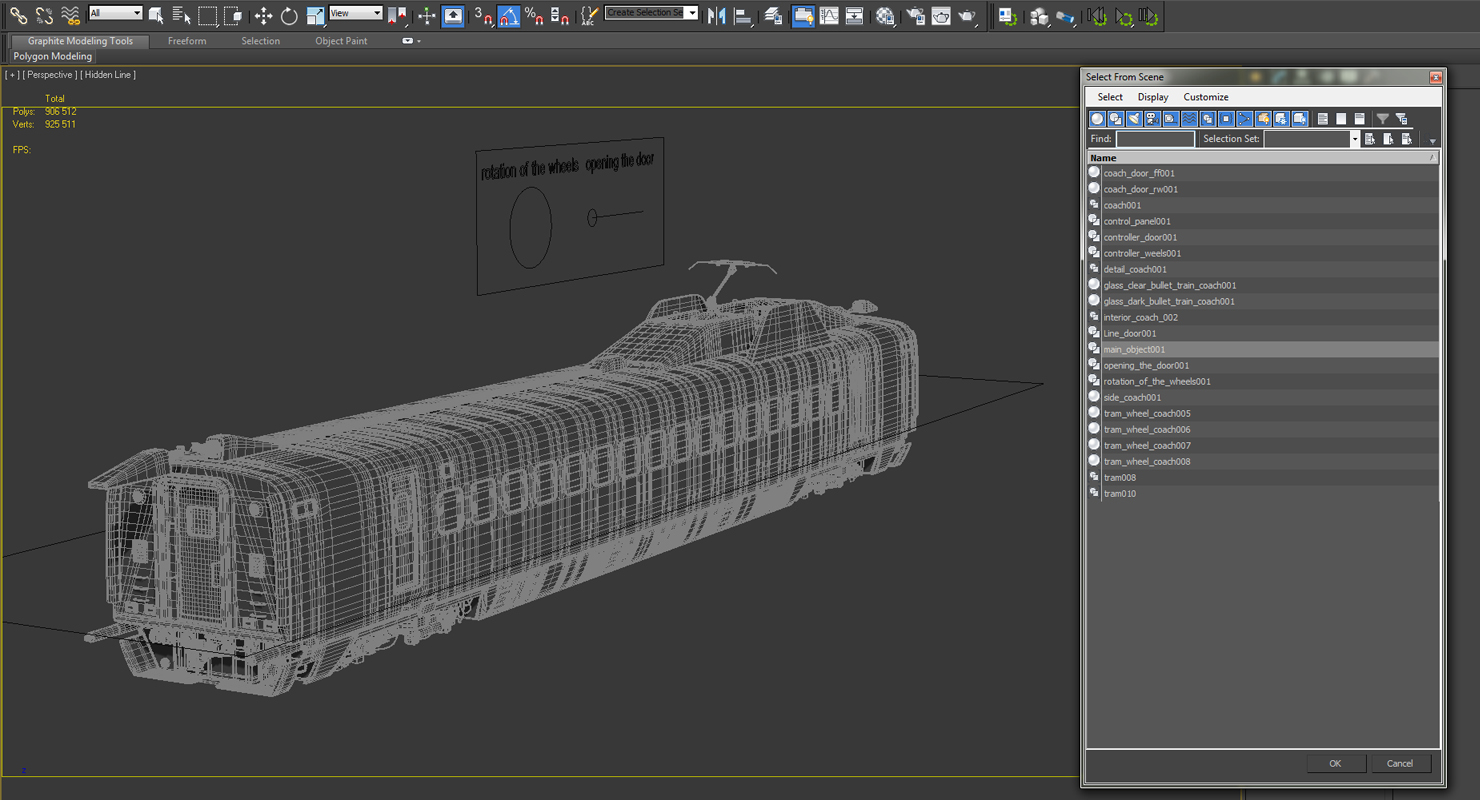Open the Layer Manager icon
The image size is (1480, 800).
tap(773, 16)
